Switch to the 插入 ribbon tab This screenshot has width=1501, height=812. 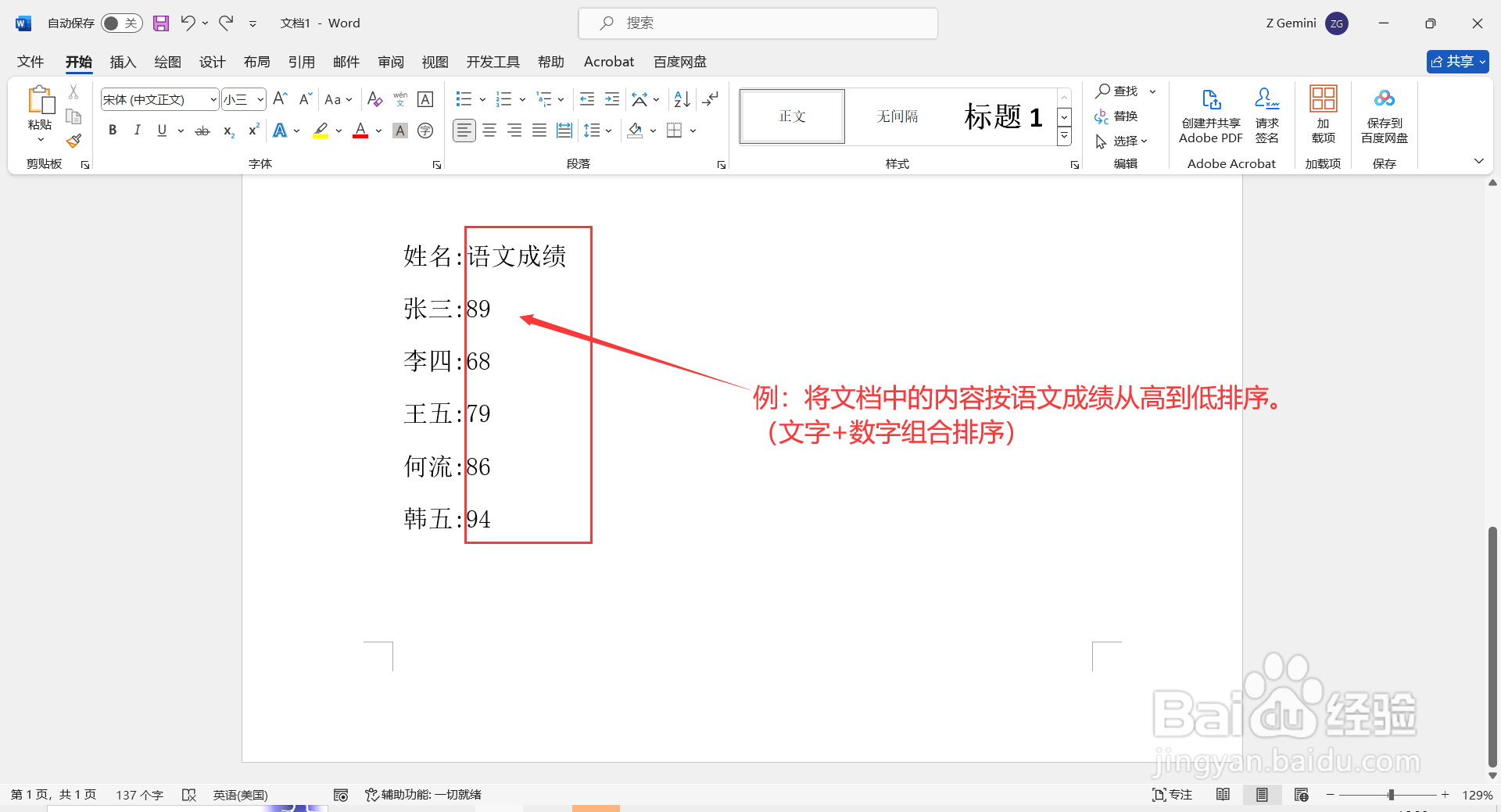[x=122, y=61]
